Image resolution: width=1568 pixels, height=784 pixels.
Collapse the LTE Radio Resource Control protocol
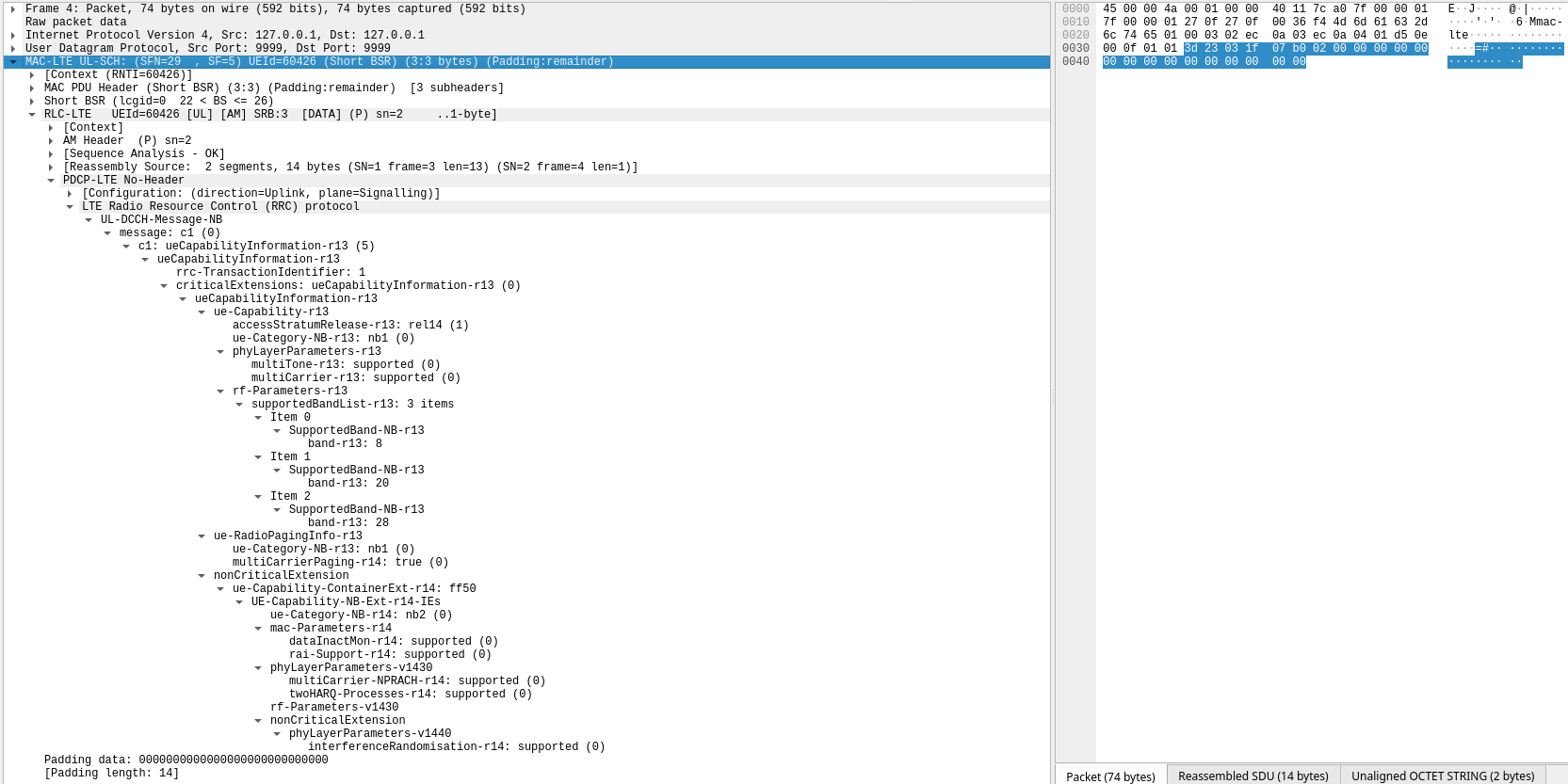tap(70, 207)
